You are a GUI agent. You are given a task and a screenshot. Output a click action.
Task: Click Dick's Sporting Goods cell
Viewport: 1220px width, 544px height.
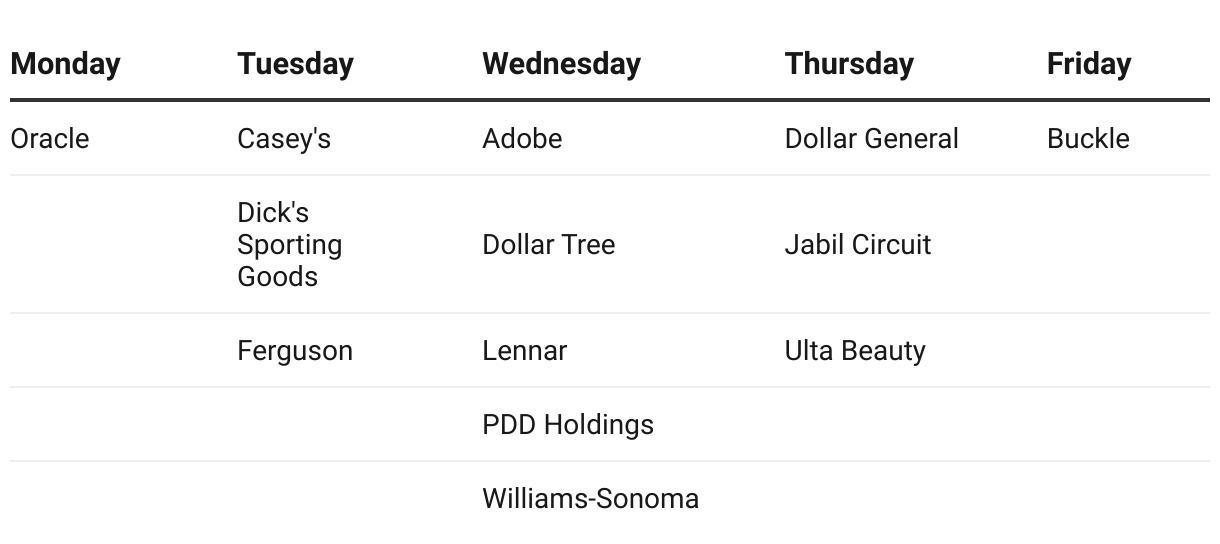pyautogui.click(x=290, y=244)
